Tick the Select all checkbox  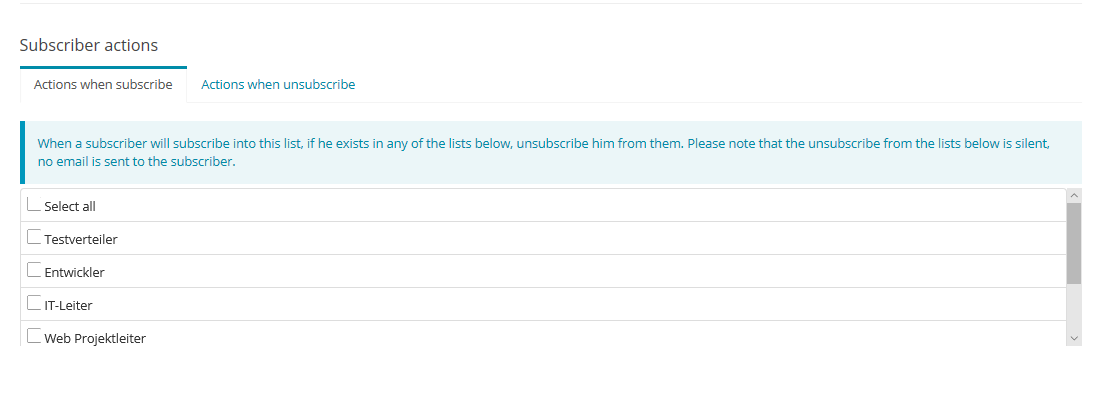click(34, 205)
